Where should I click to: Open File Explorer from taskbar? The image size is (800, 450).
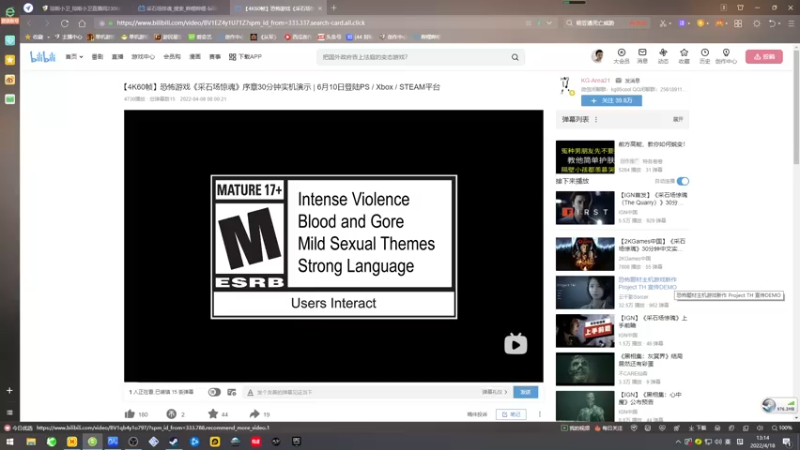[31, 441]
